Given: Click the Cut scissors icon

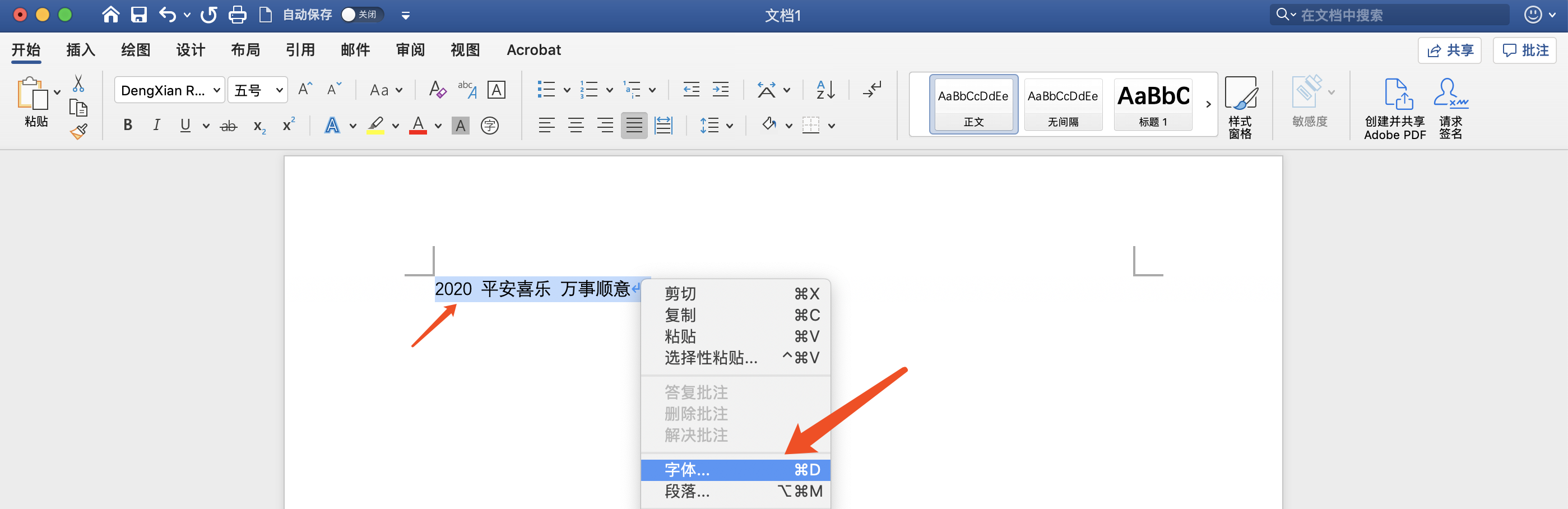Looking at the screenshot, I should (x=78, y=84).
